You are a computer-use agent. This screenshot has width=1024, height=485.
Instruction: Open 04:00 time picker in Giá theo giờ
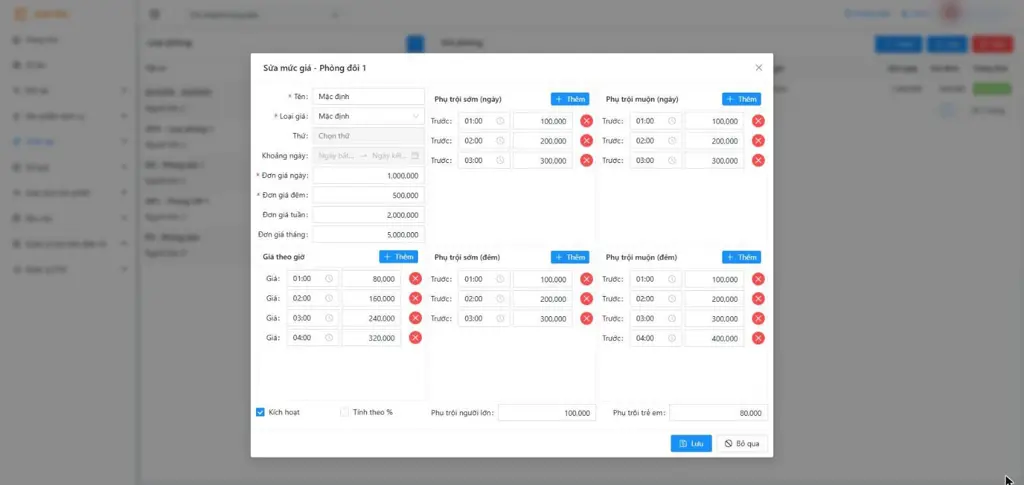pos(313,337)
